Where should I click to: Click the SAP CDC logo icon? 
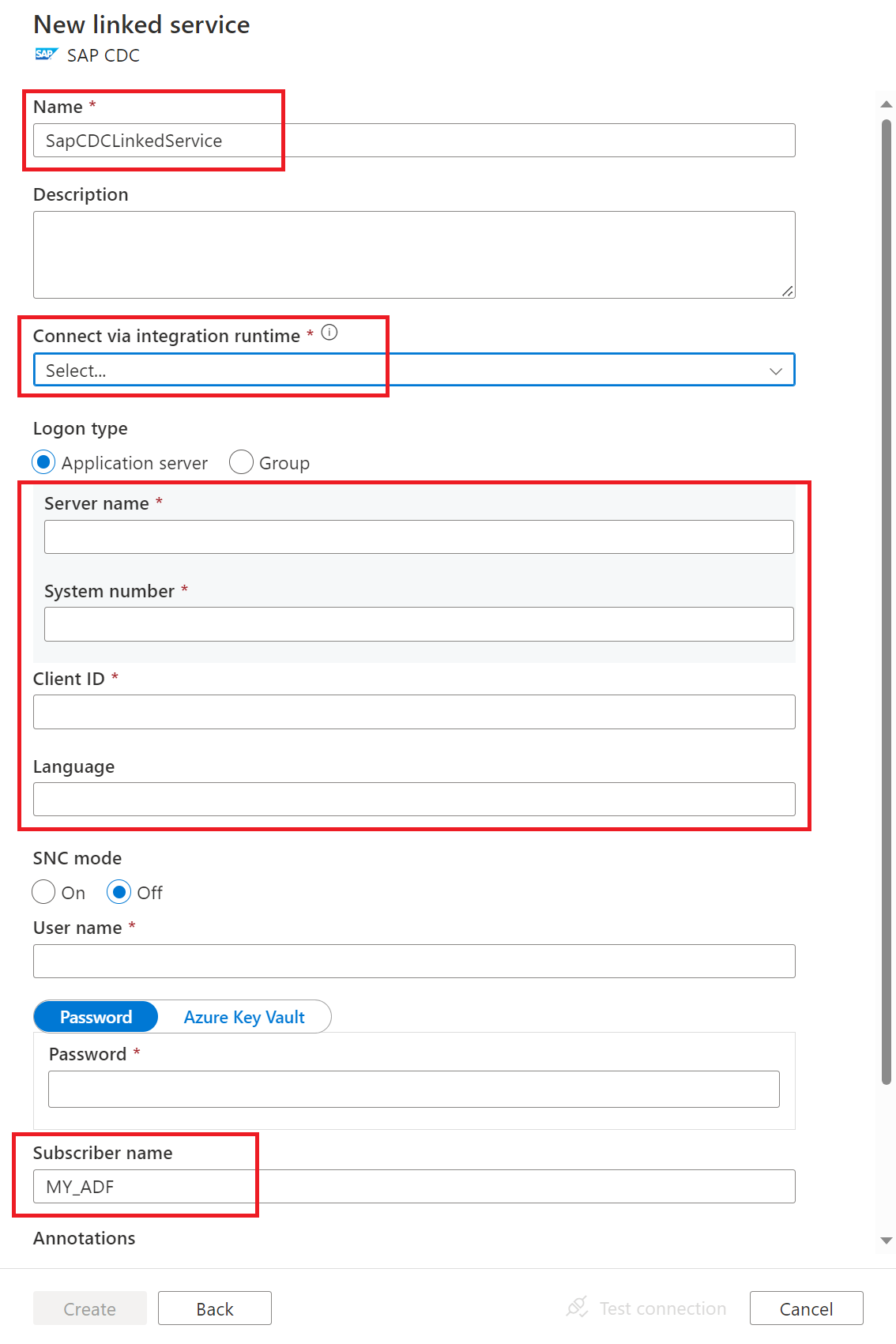[46, 55]
